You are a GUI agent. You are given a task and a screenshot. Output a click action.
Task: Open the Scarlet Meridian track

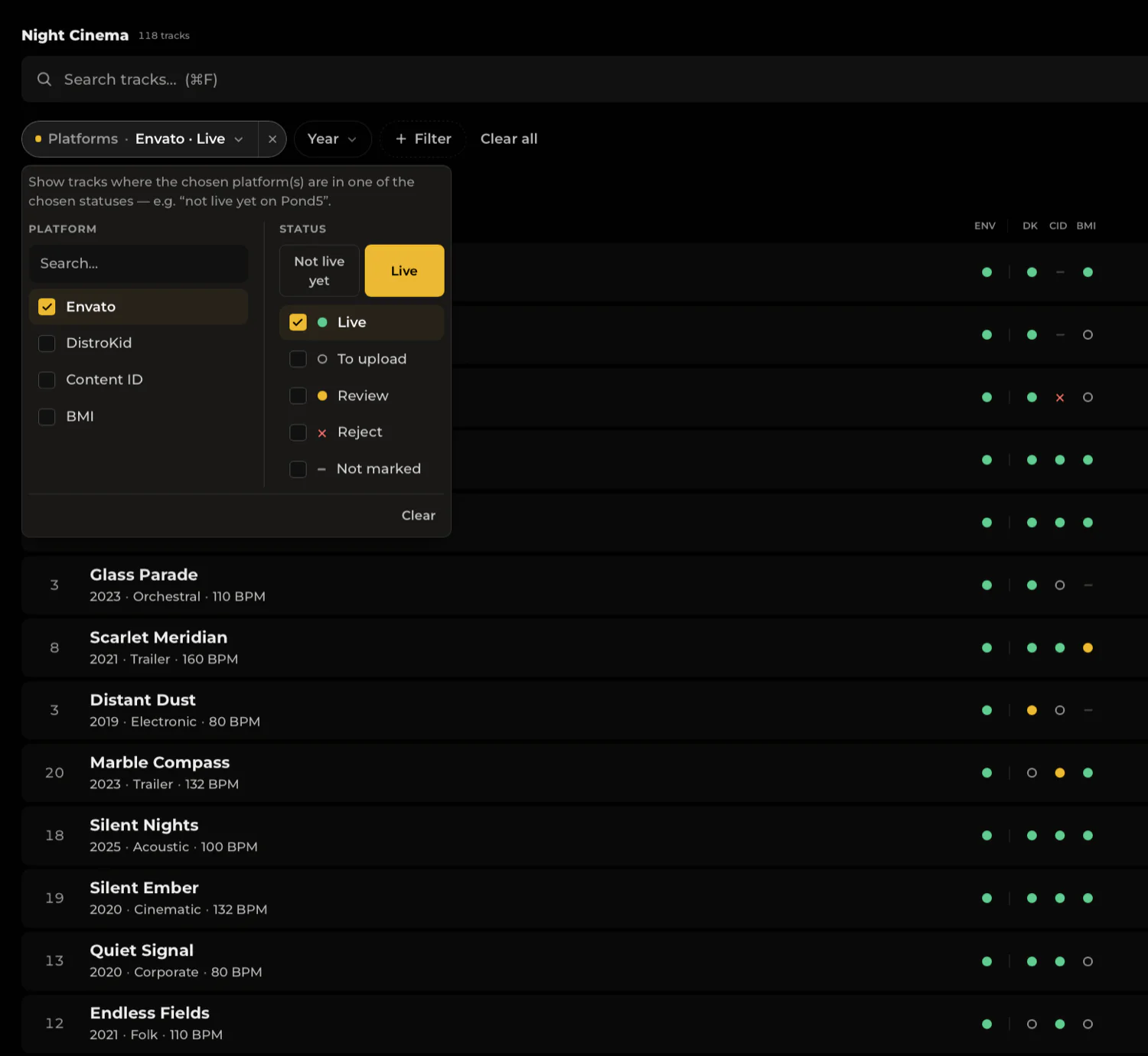pos(585,648)
